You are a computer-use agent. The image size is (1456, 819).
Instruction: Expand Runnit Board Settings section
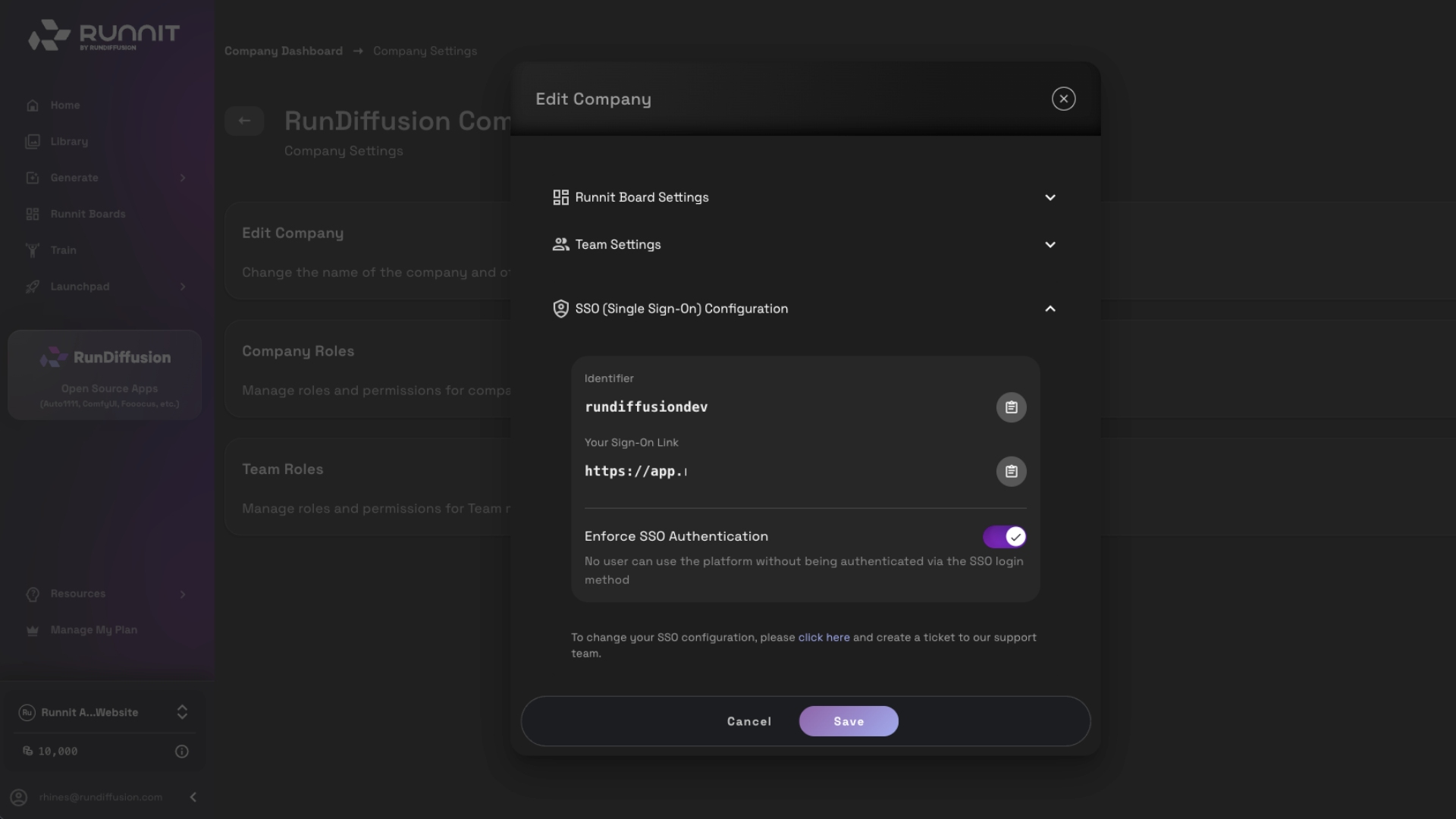click(x=1050, y=198)
